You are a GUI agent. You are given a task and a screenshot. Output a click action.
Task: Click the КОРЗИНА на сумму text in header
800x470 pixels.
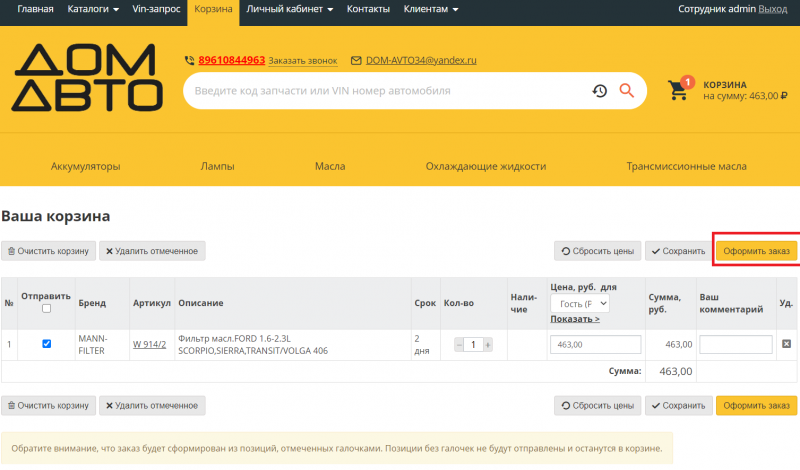[x=745, y=90]
